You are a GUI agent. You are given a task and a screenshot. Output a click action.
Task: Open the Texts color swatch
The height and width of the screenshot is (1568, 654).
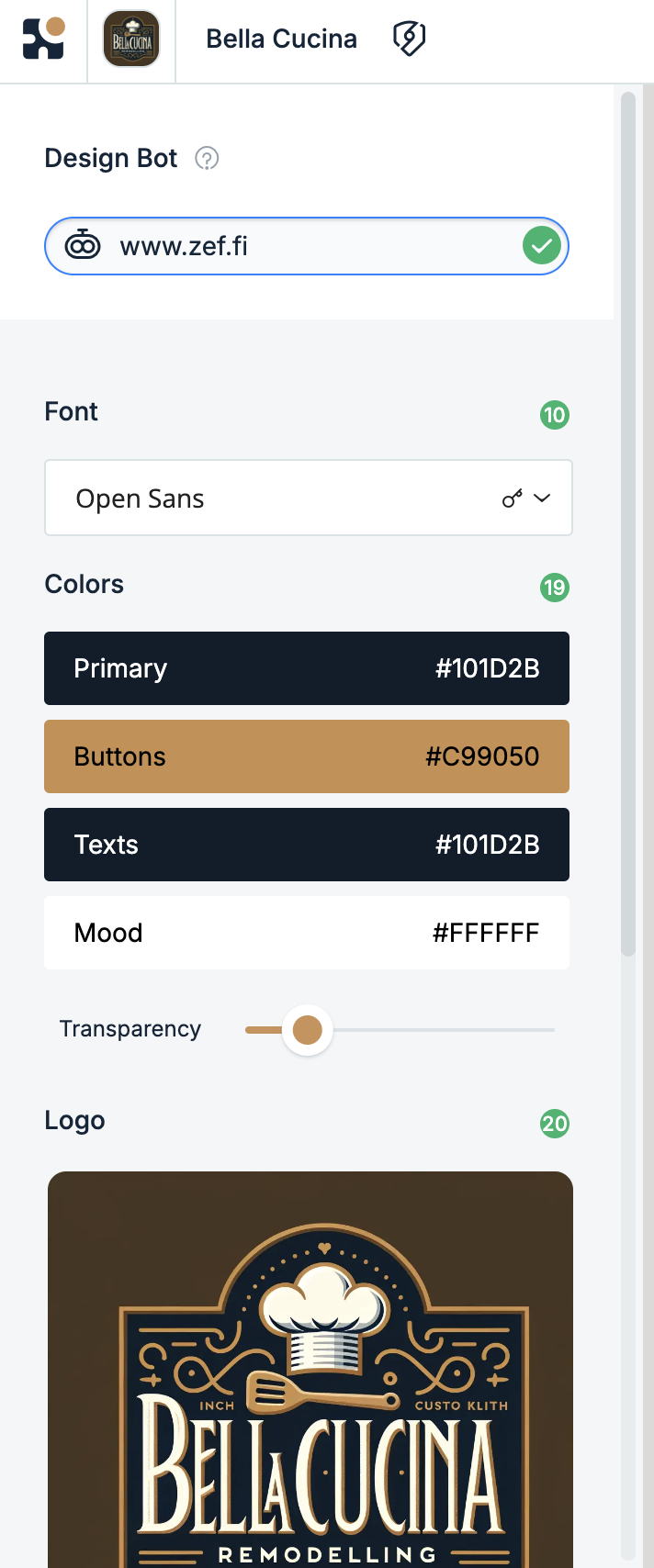[x=307, y=845]
